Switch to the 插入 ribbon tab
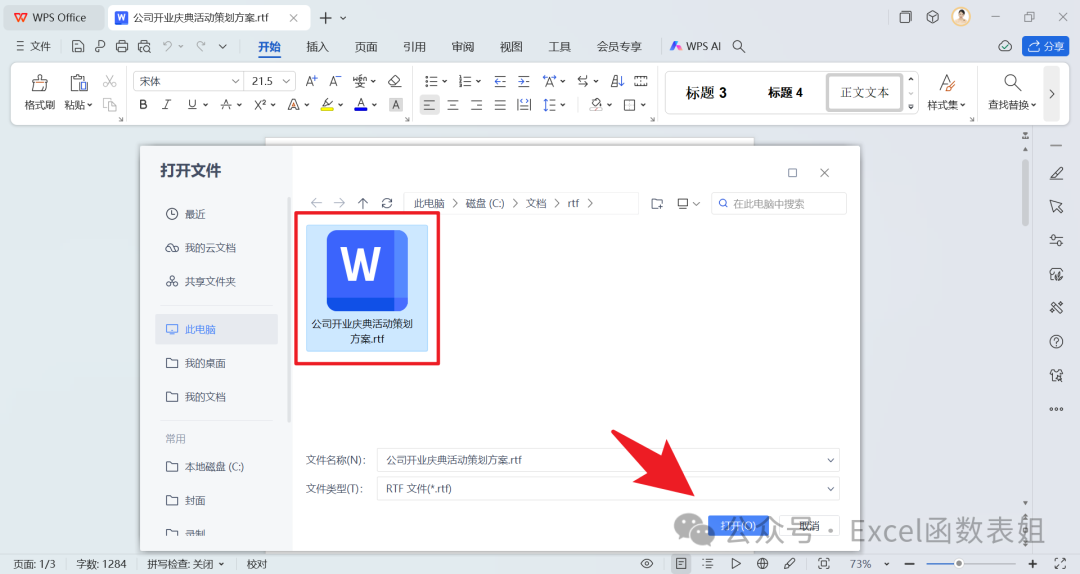The width and height of the screenshot is (1080, 574). coord(318,46)
